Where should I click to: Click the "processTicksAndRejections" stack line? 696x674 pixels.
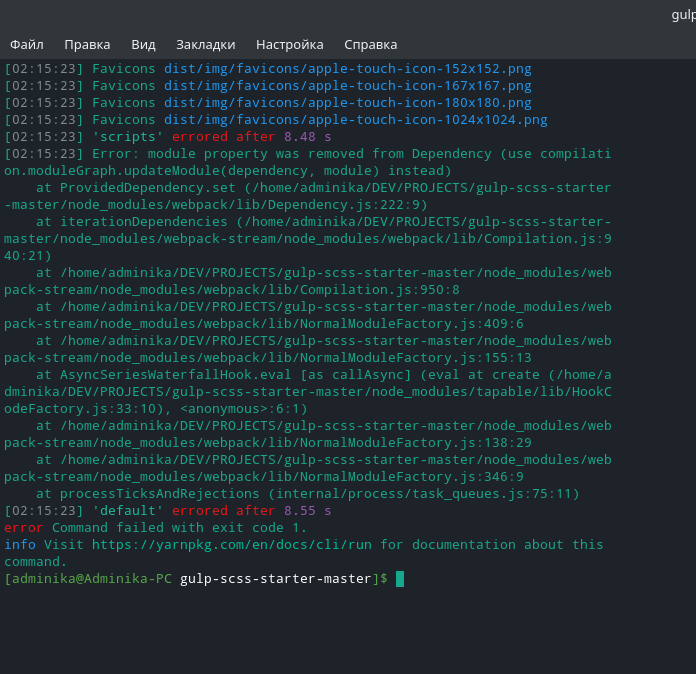pyautogui.click(x=308, y=494)
